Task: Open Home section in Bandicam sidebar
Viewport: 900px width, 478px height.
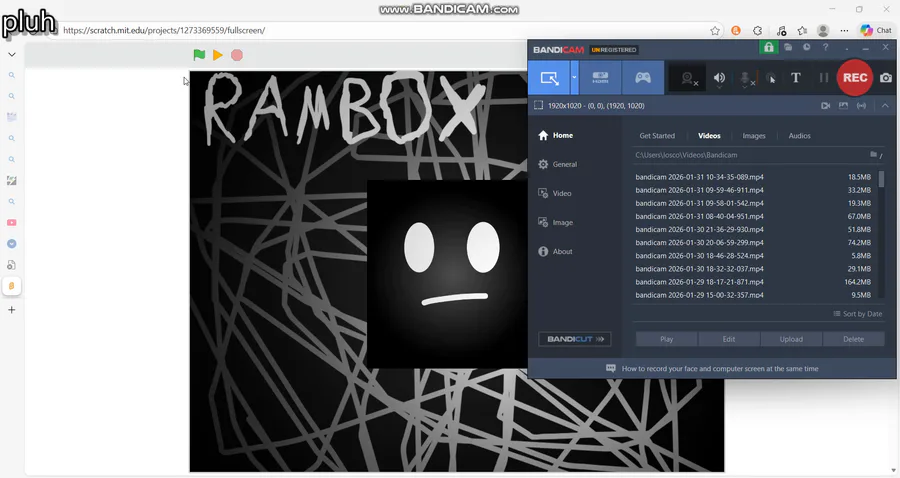Action: (556, 135)
